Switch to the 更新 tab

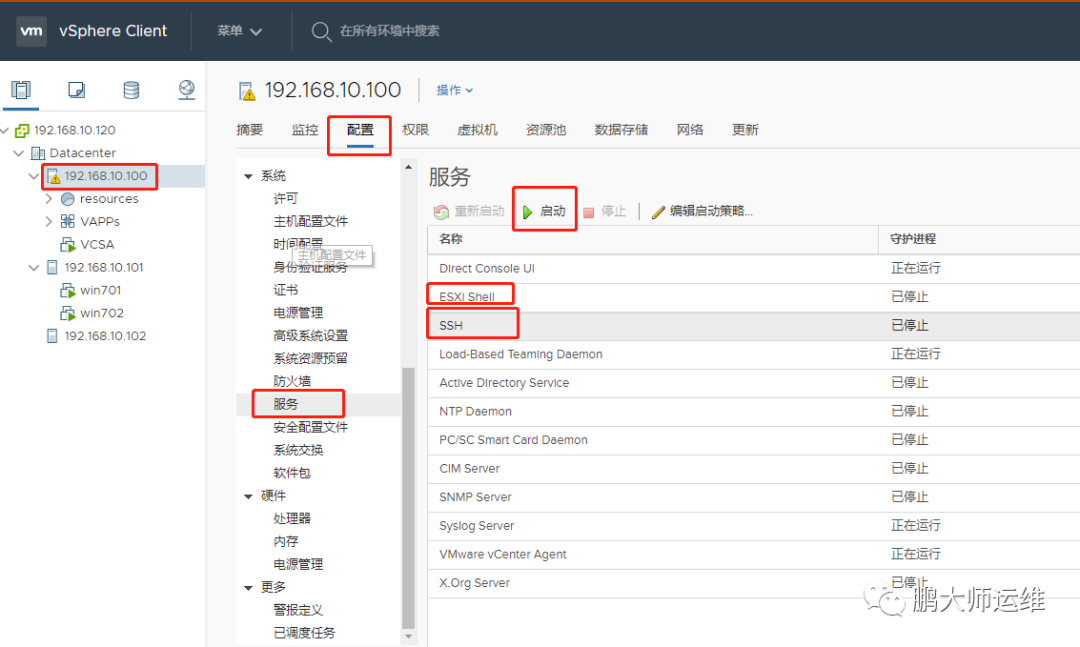(745, 130)
